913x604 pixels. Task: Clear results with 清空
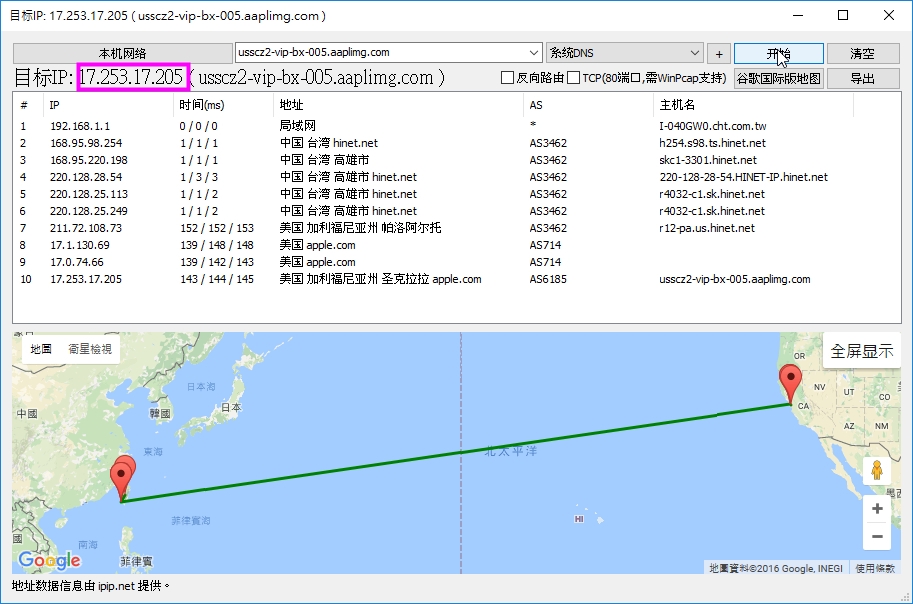click(862, 54)
